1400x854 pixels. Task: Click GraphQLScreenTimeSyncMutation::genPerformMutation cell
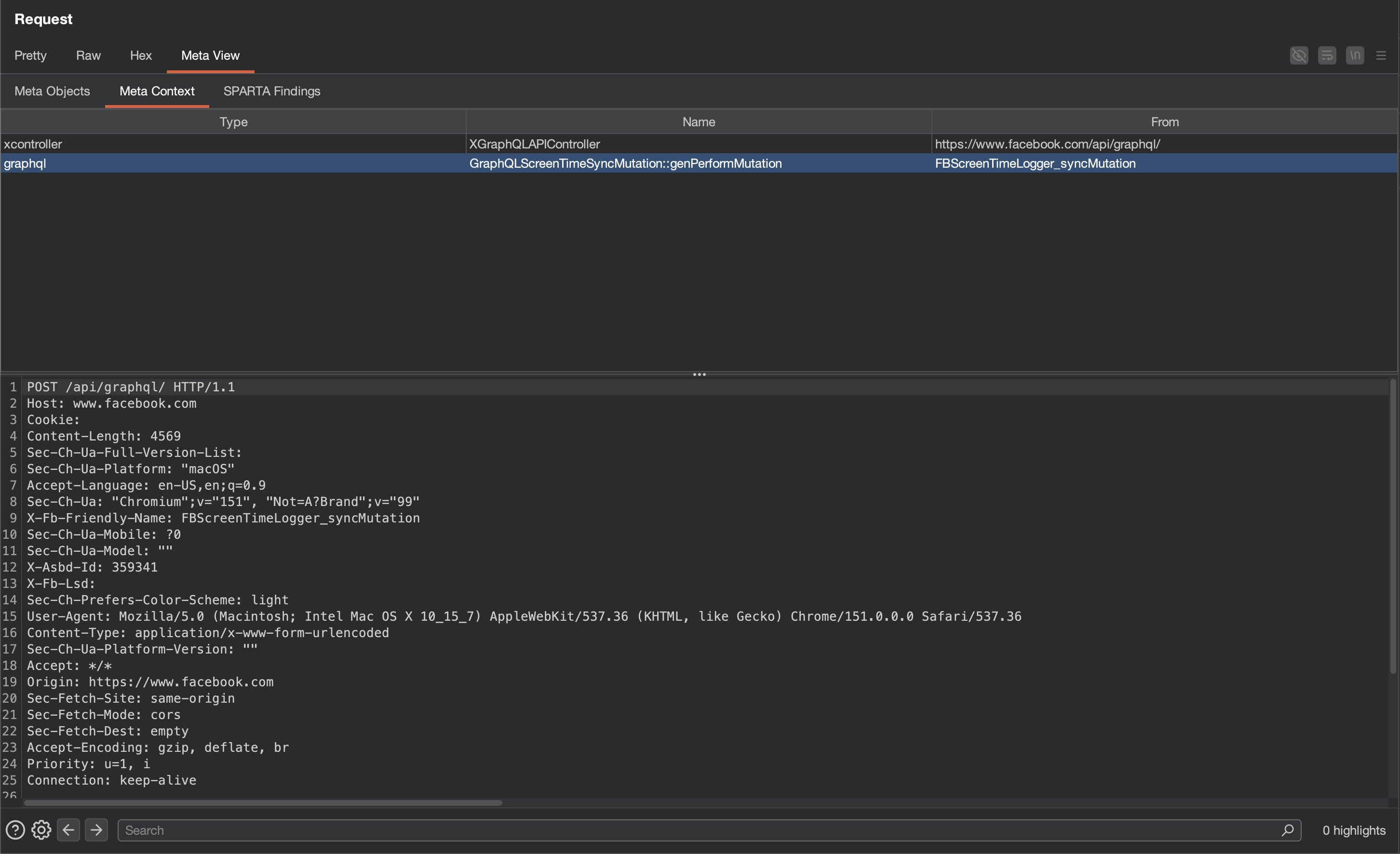(699, 163)
